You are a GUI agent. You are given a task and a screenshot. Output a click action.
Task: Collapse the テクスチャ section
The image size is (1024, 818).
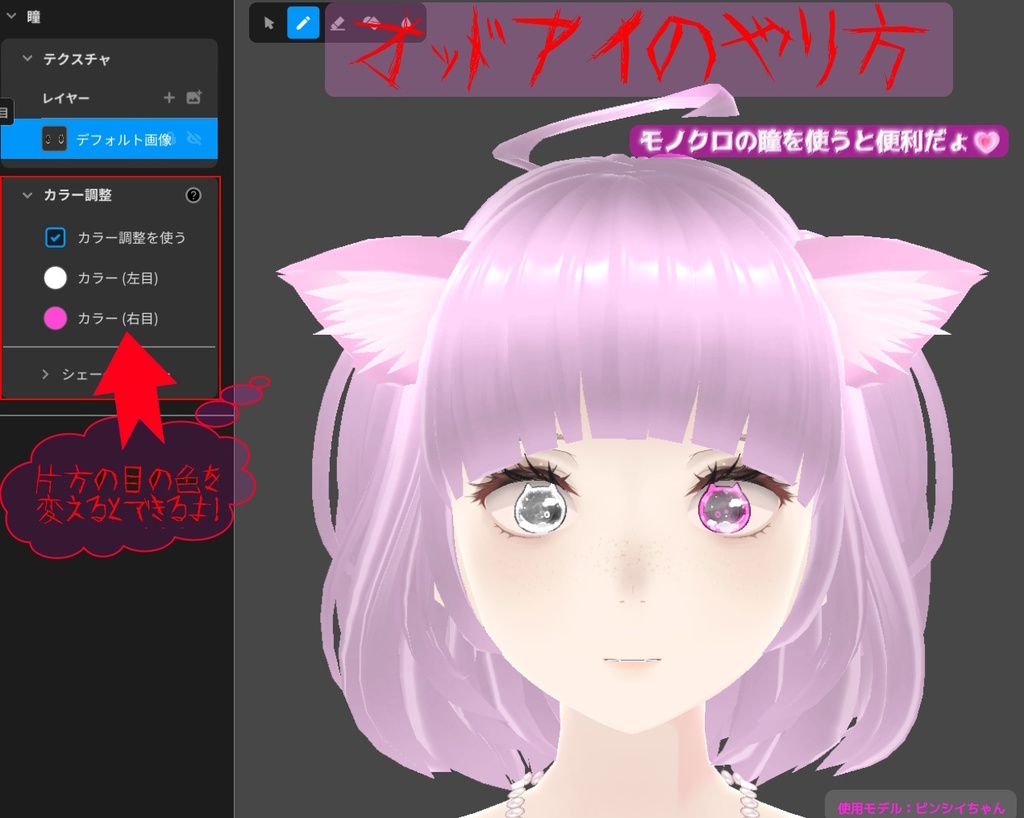[26, 58]
